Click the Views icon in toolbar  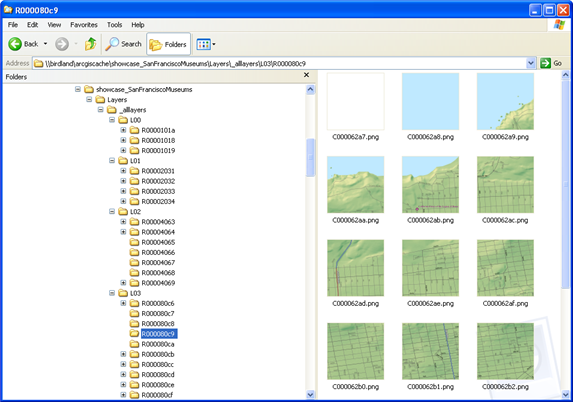pyautogui.click(x=203, y=44)
